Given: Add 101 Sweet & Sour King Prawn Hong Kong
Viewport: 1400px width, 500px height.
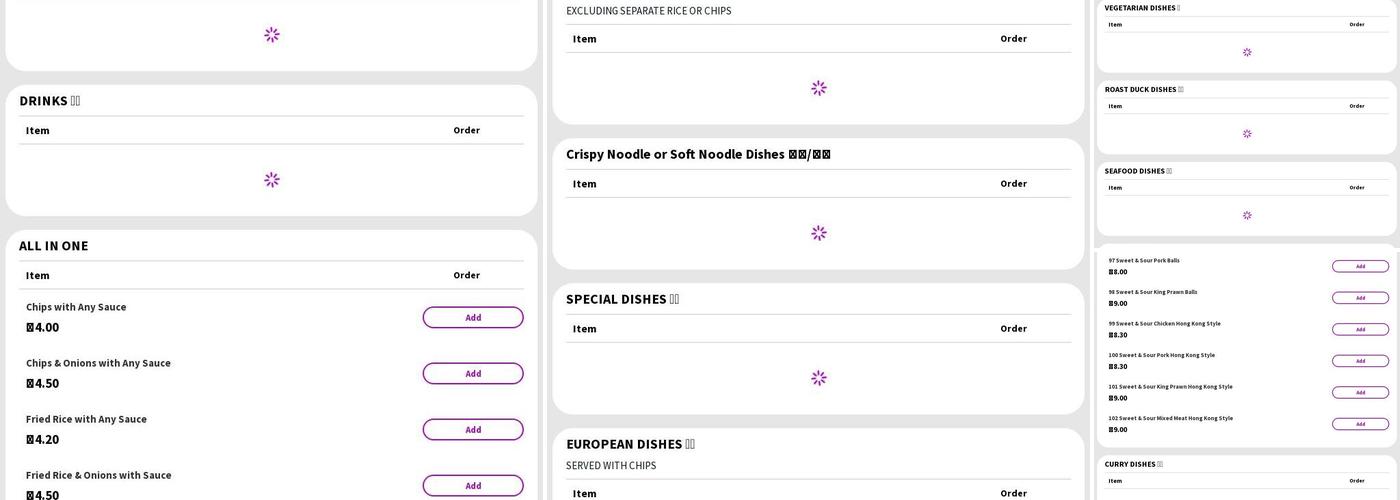Looking at the screenshot, I should [1360, 392].
